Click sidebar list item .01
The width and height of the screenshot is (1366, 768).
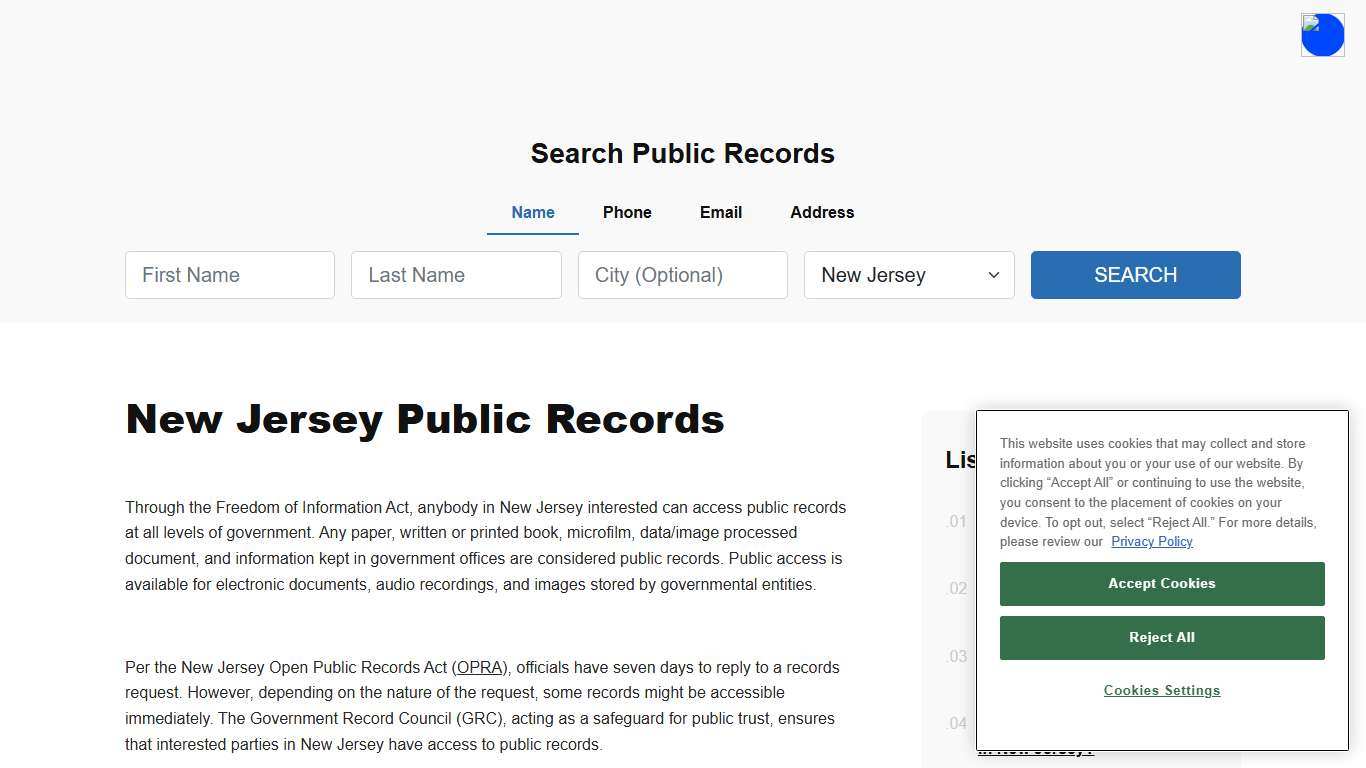tap(956, 521)
